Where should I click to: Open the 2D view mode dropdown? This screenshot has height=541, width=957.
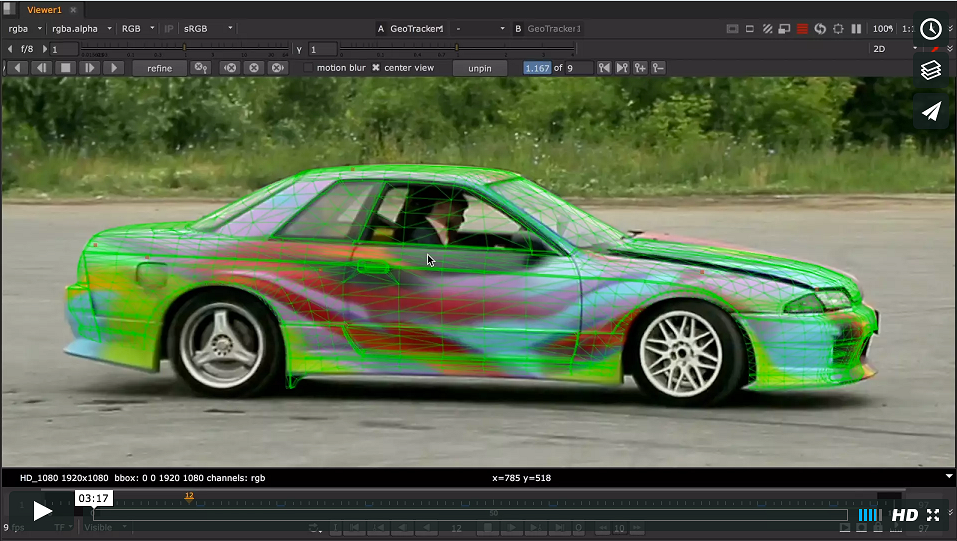pyautogui.click(x=891, y=48)
